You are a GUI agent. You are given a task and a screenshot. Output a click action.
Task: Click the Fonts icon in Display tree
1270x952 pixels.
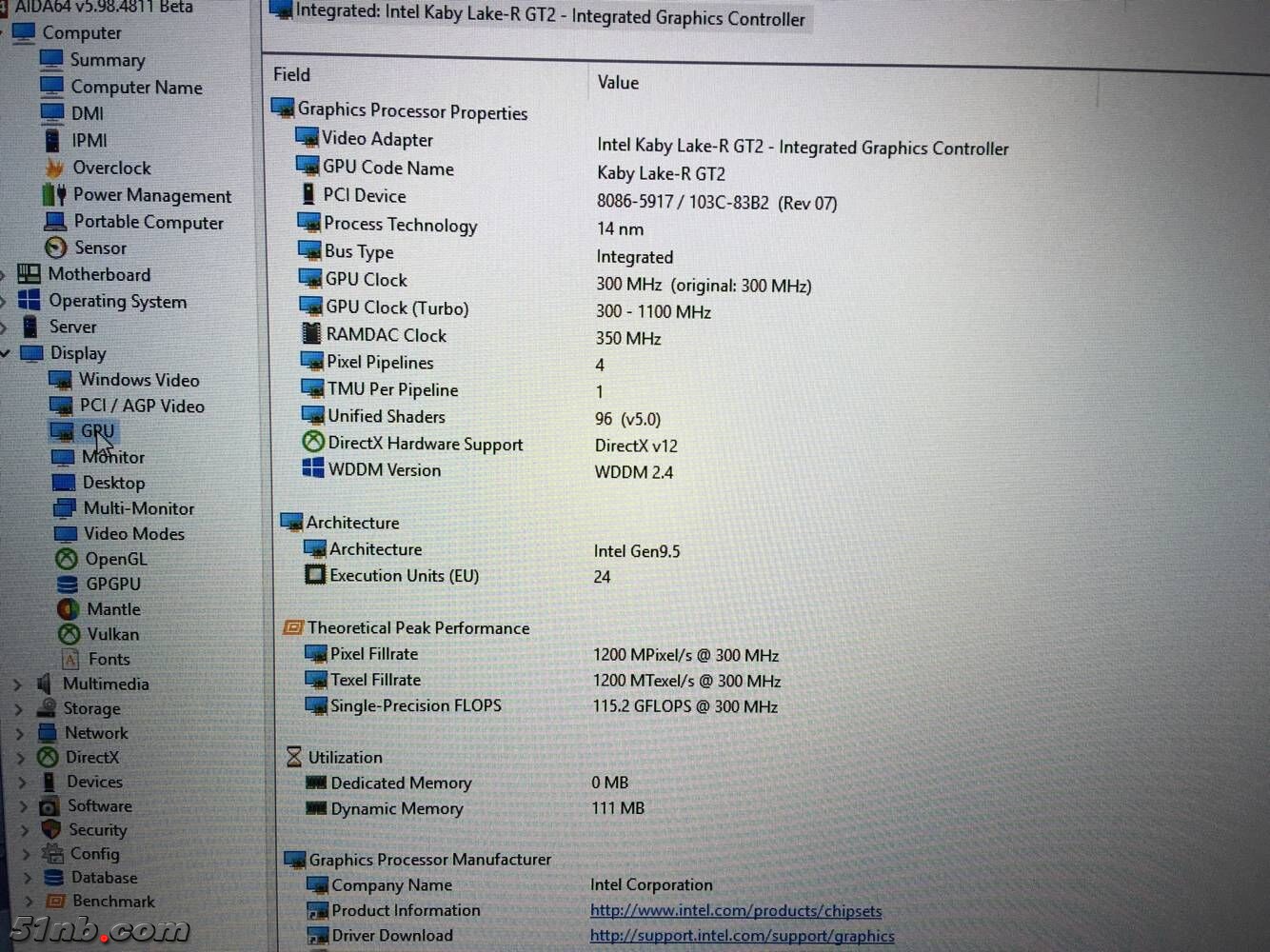[x=70, y=659]
